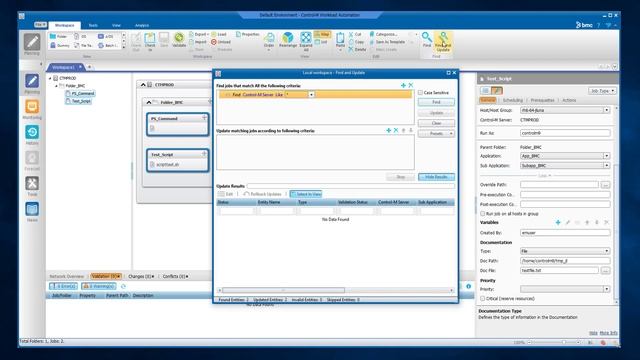640x360 pixels.
Task: Open the Monitoring domain in the left sidebar
Action: click(32, 107)
